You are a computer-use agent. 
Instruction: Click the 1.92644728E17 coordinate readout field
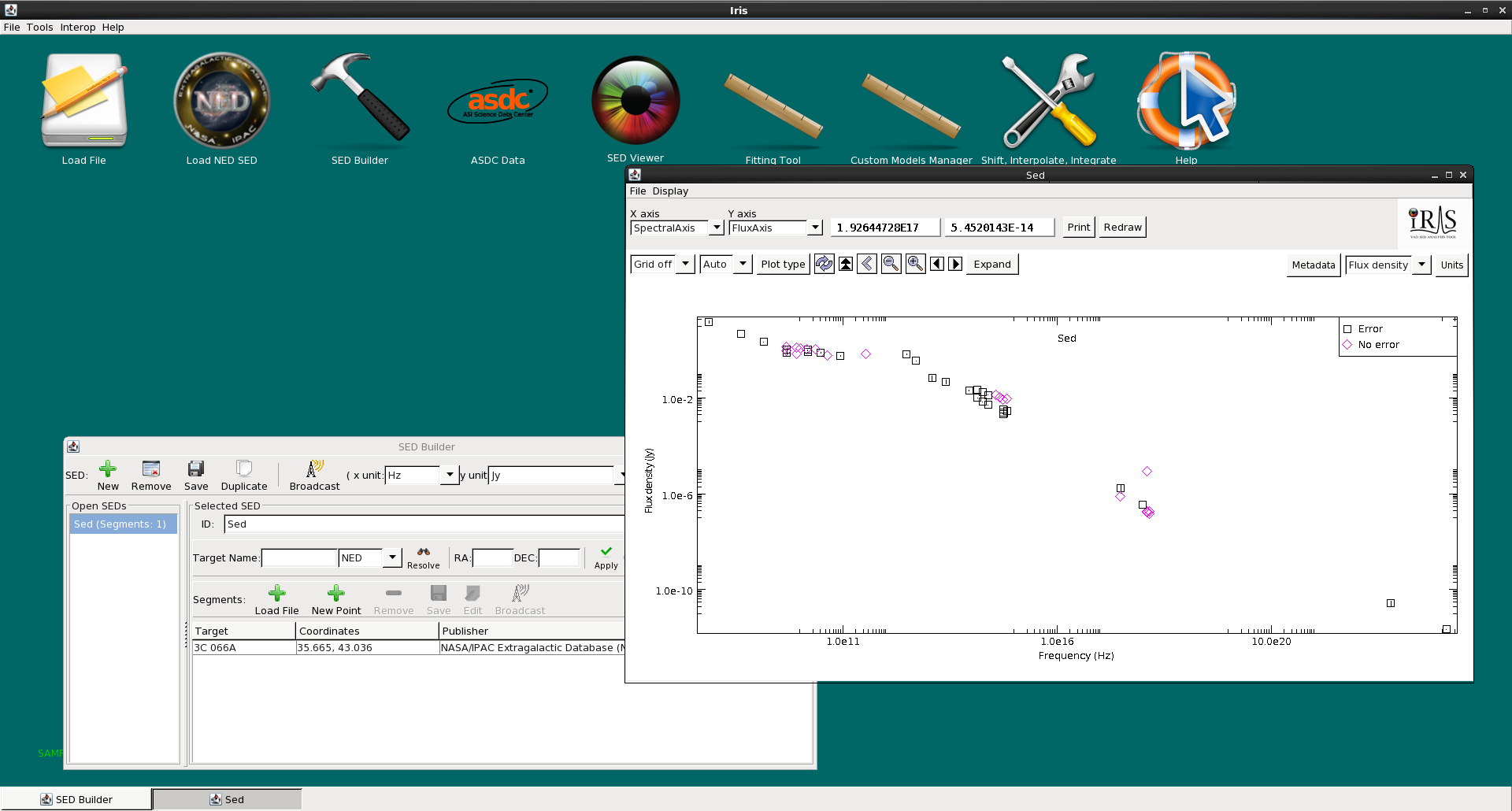click(885, 228)
